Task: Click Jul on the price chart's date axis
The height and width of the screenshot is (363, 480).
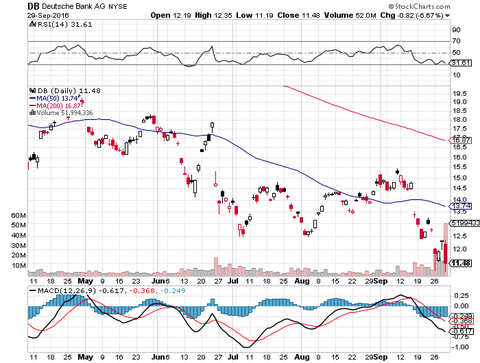Action: coord(233,281)
